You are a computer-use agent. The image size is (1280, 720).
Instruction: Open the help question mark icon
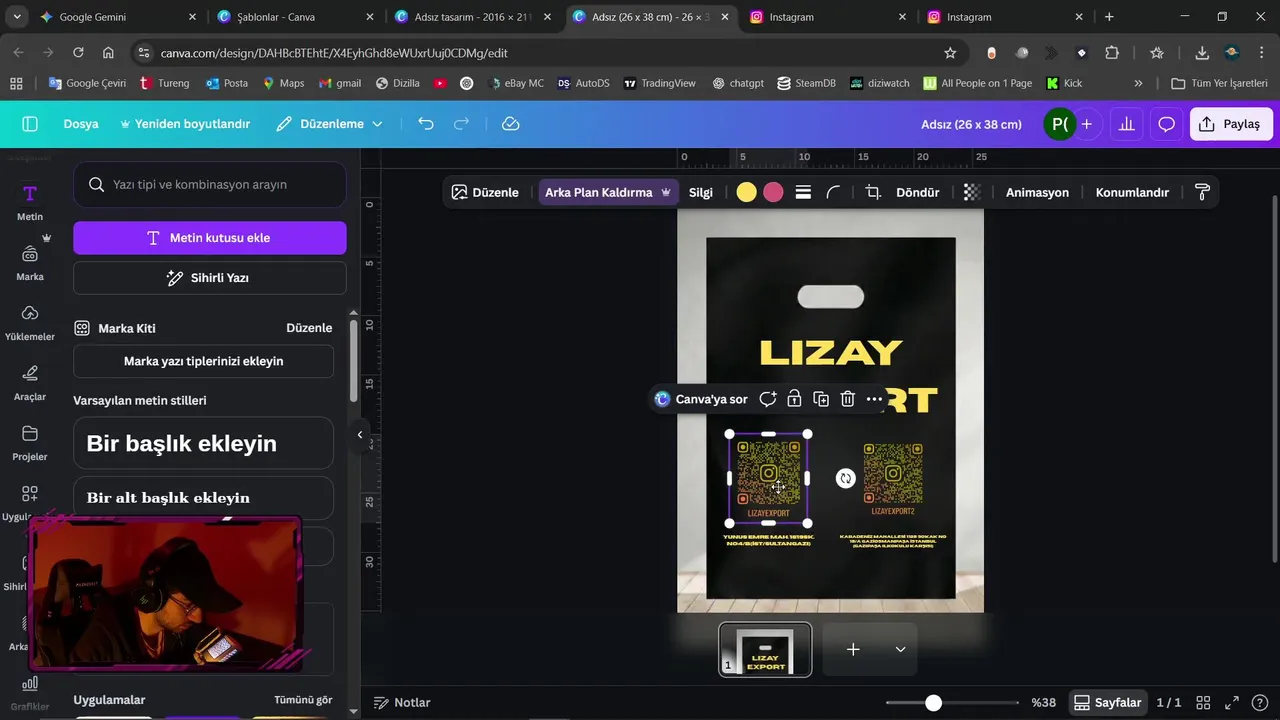[1259, 703]
